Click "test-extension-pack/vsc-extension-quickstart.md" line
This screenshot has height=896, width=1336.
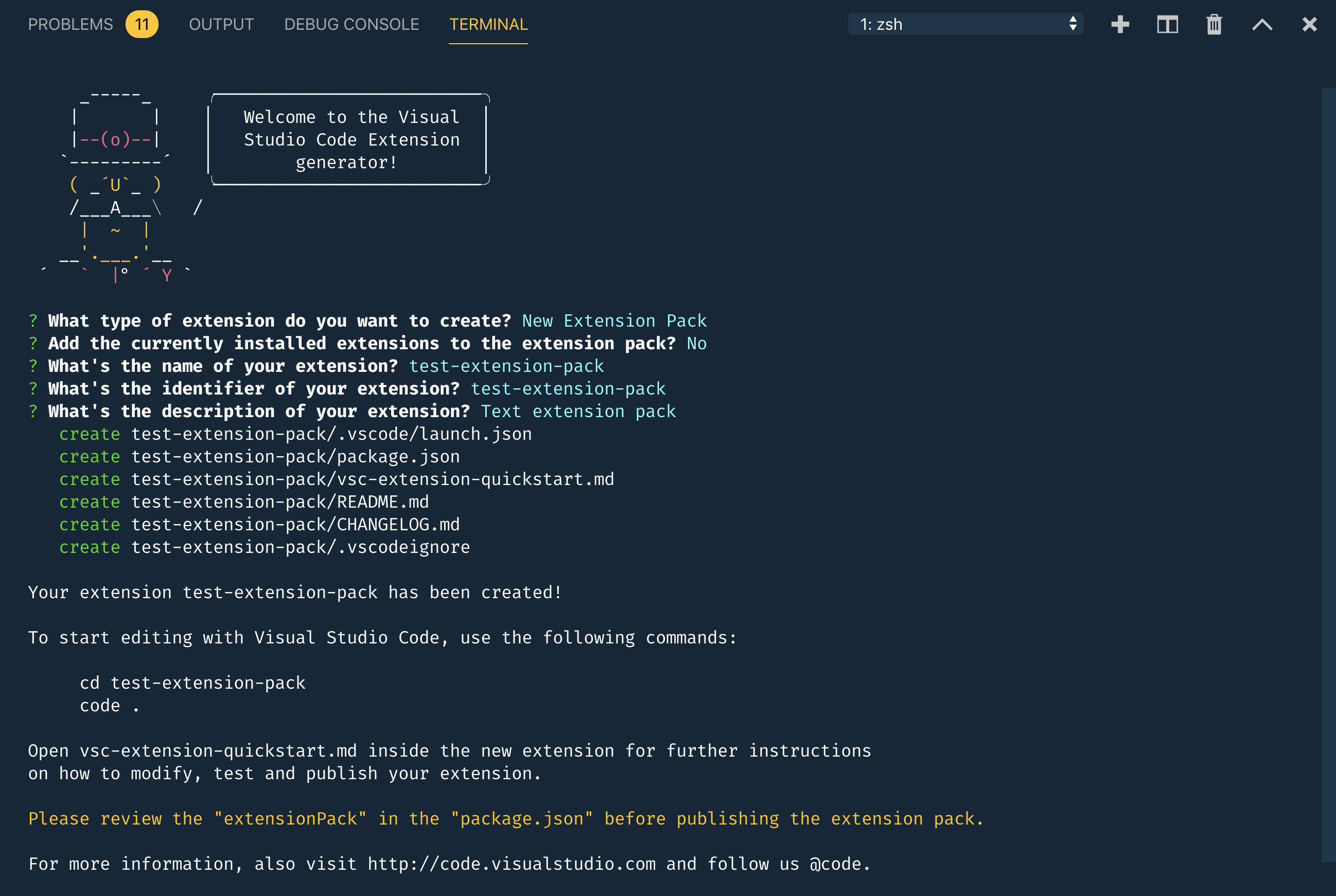click(373, 479)
